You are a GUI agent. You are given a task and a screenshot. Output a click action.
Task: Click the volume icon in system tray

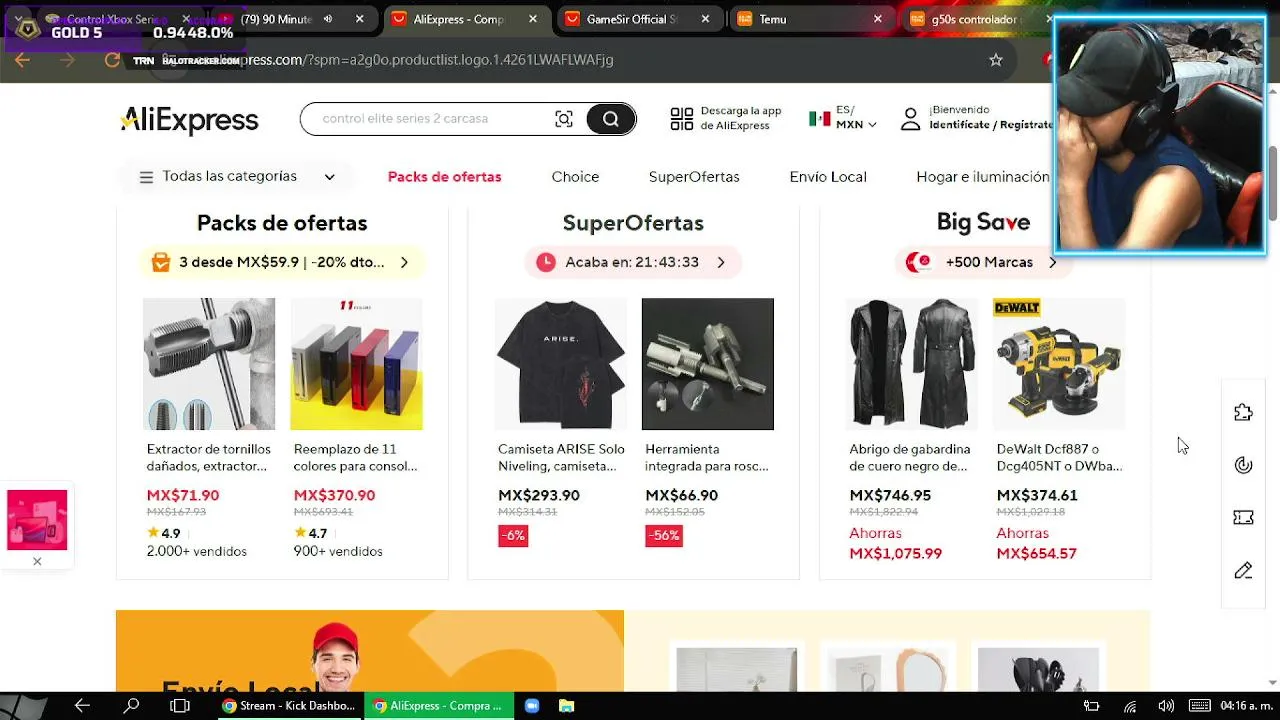(x=1165, y=706)
